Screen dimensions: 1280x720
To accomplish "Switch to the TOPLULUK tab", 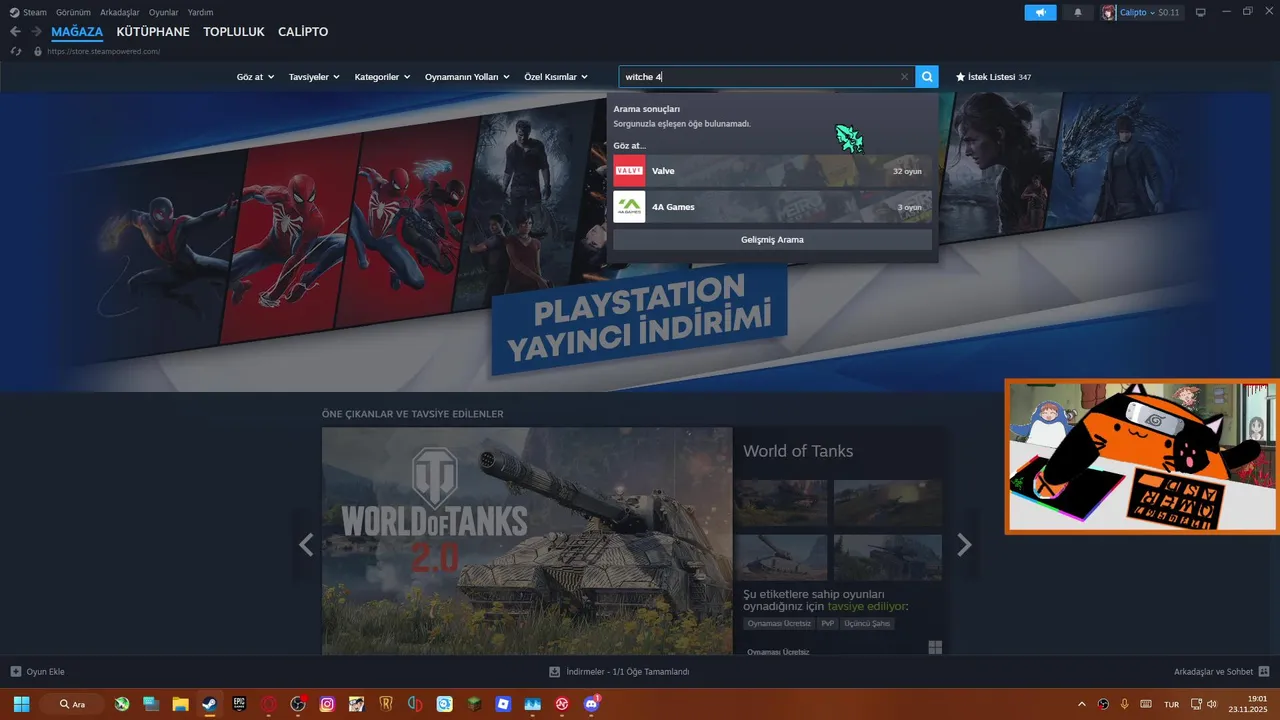I will [x=234, y=32].
